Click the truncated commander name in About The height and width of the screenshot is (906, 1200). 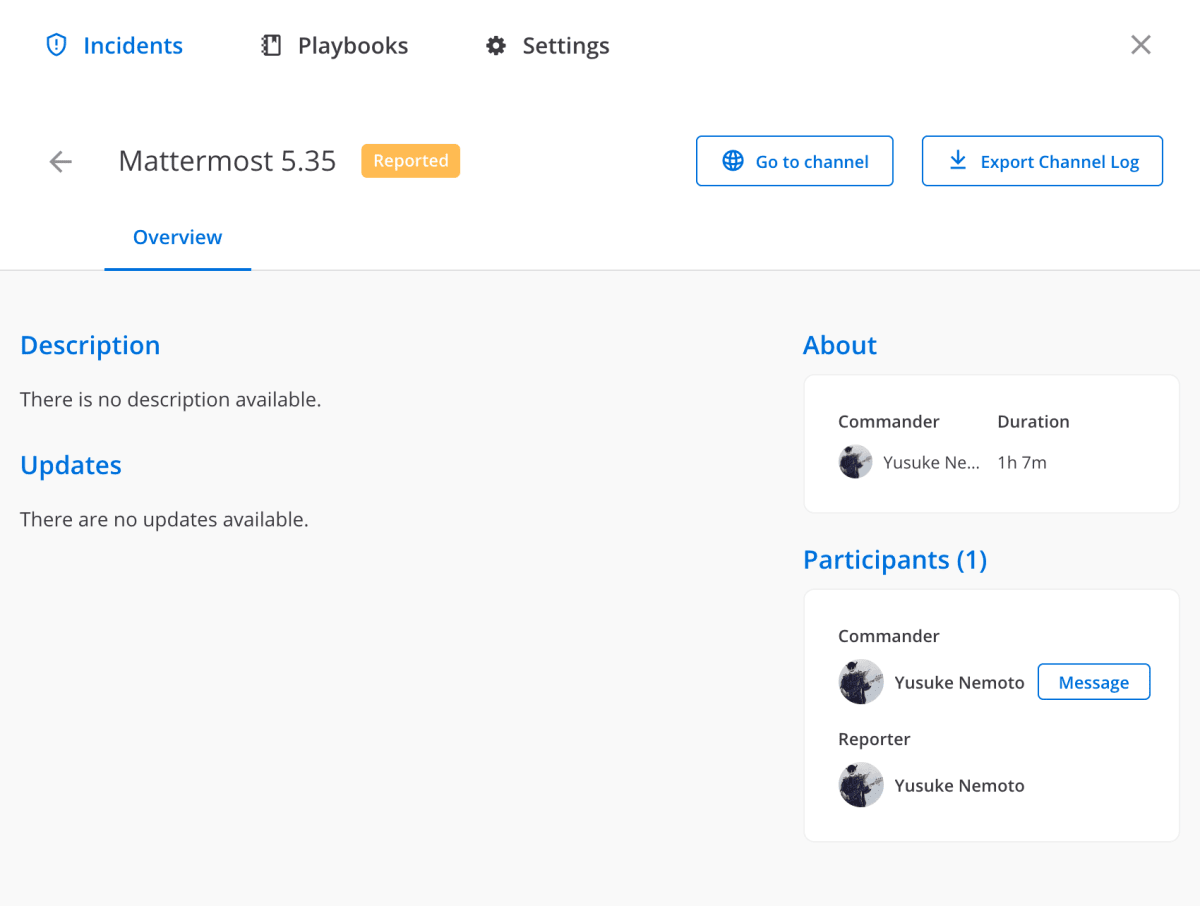coord(931,462)
